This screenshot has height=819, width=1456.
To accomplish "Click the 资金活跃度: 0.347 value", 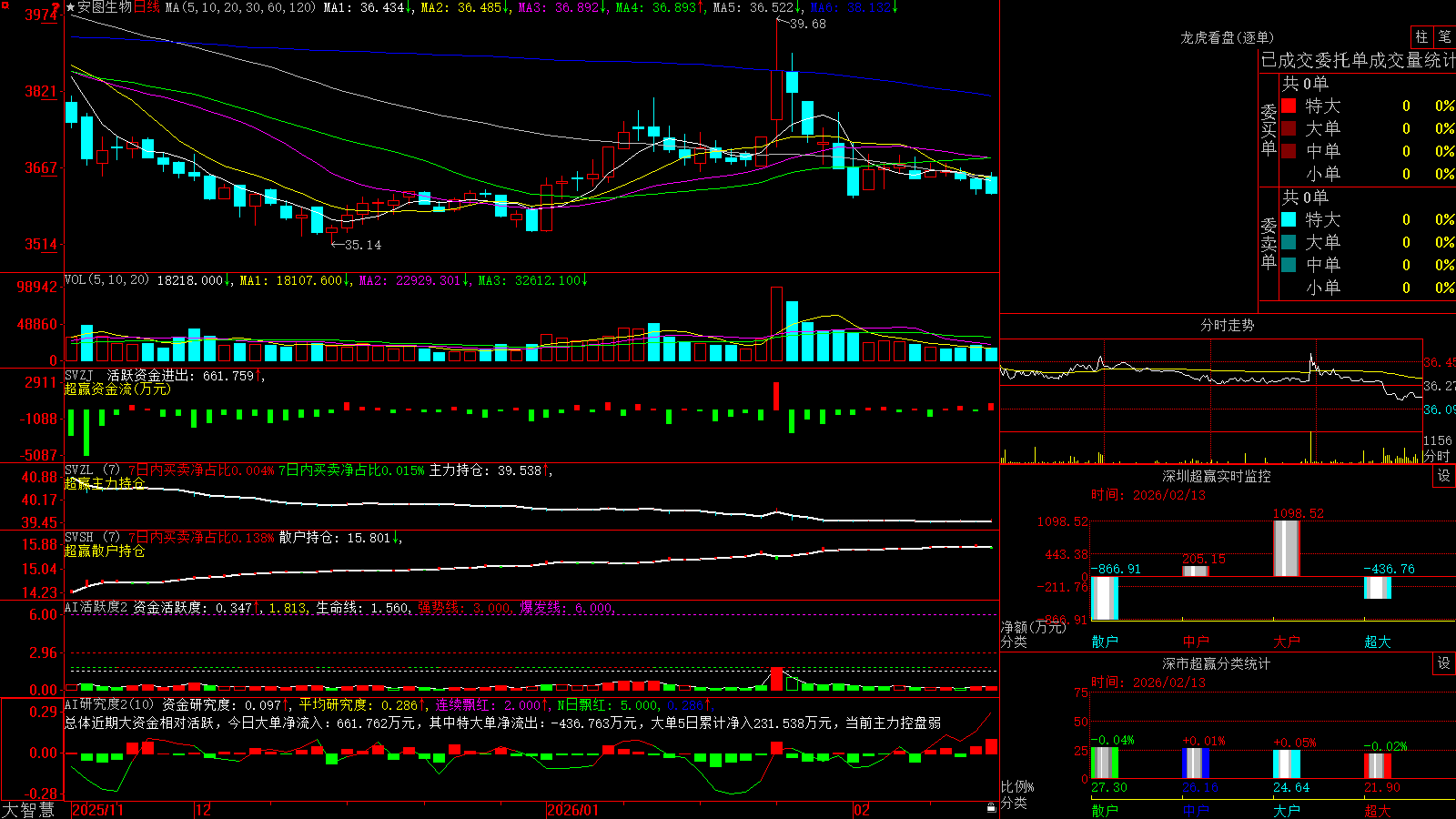I will 193,608.
